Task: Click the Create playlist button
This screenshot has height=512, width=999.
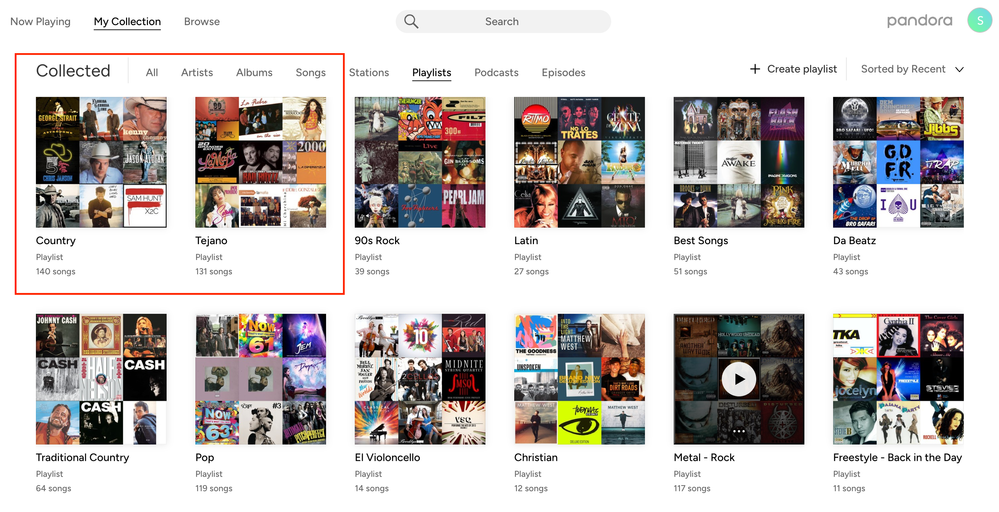Action: tap(793, 69)
